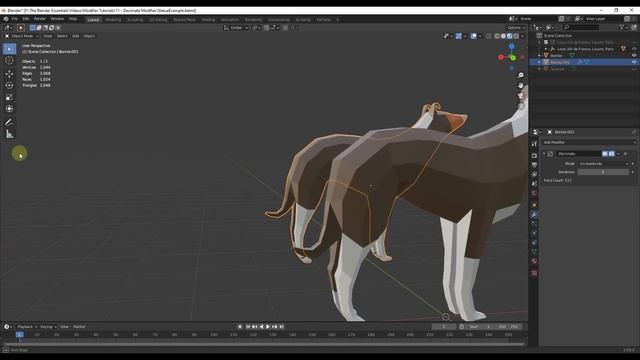Toggle Decimate modifier render display button
This screenshot has width=640, height=360.
tap(611, 154)
